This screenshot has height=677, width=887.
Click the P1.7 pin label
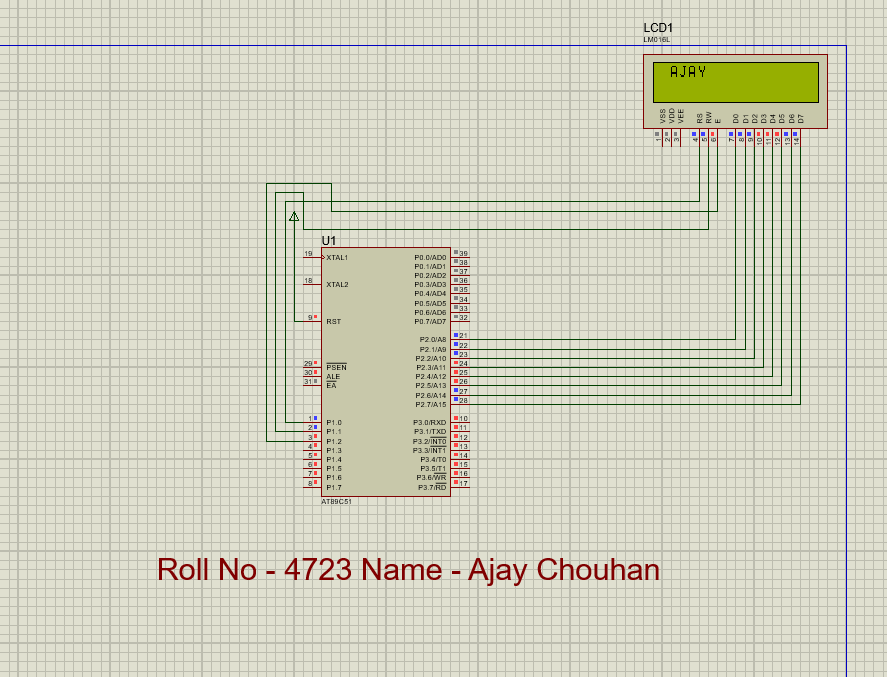334,487
